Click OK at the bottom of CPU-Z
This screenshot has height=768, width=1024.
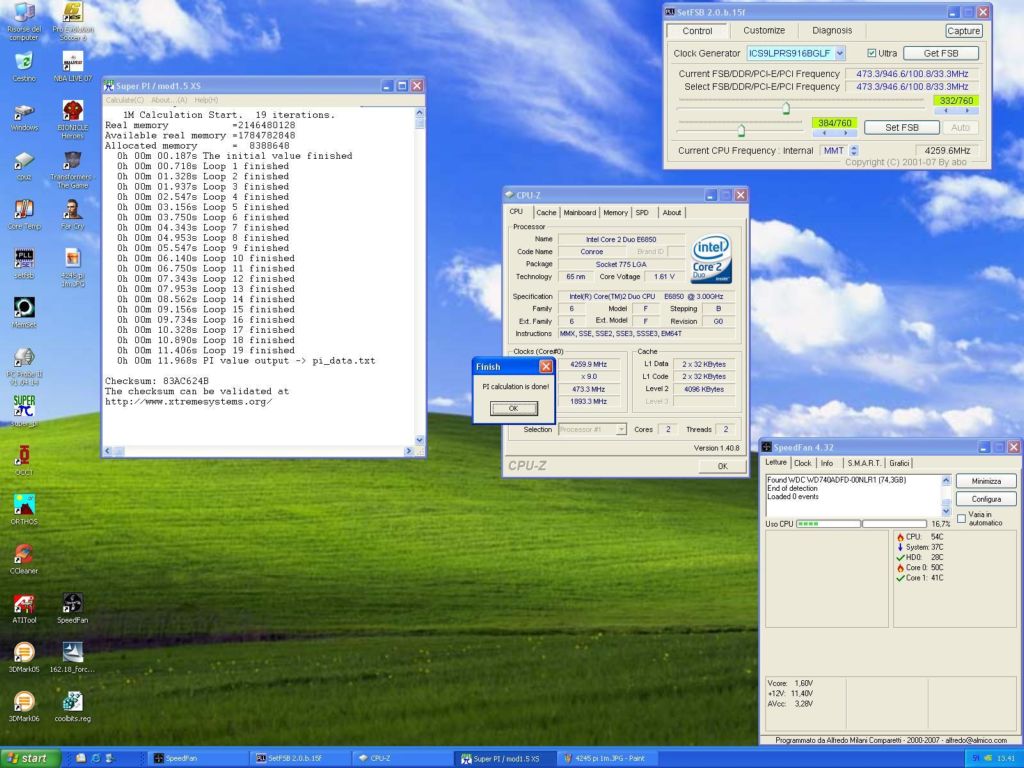click(x=722, y=466)
